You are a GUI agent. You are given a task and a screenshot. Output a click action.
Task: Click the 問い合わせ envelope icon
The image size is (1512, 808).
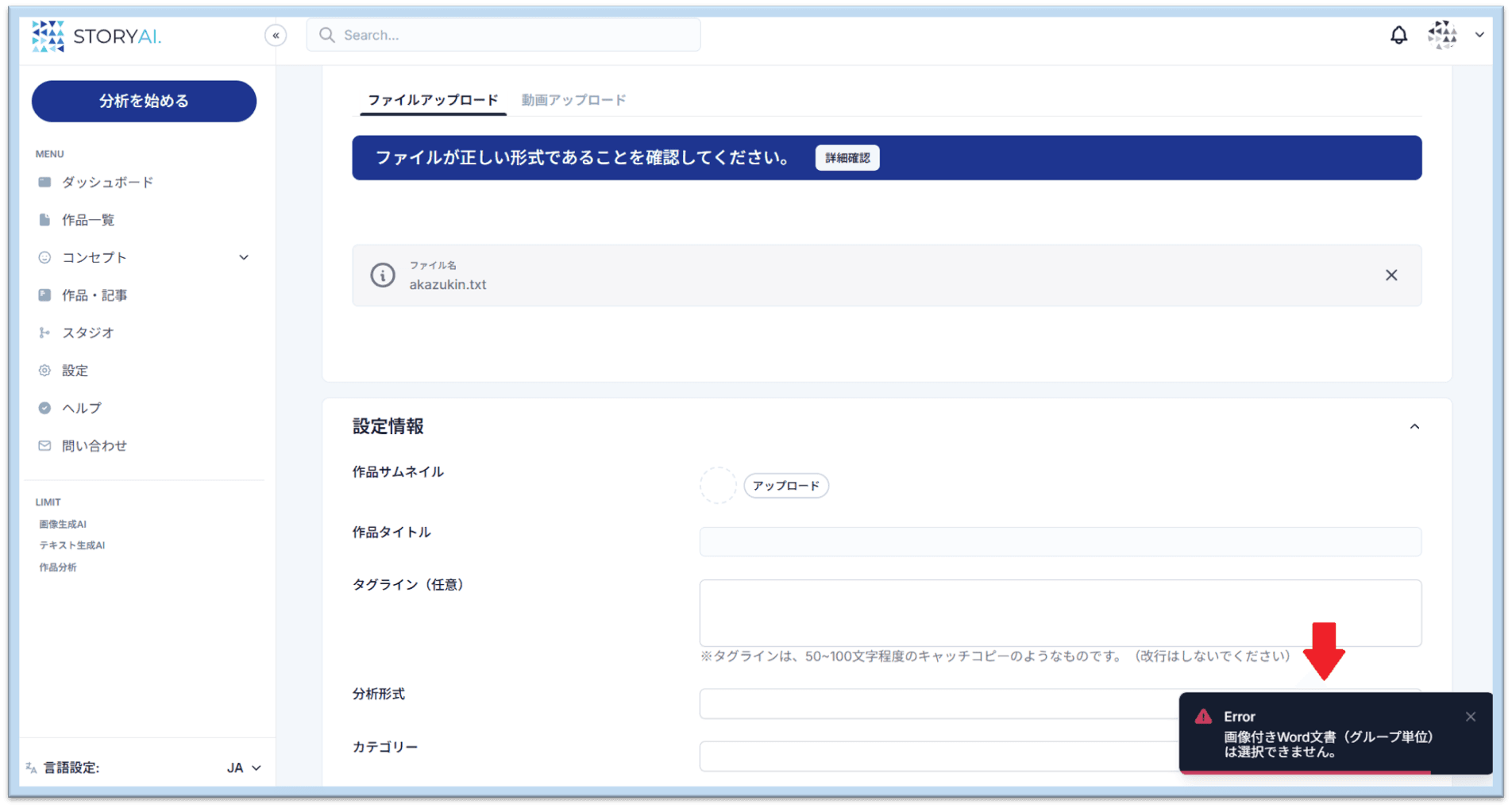click(44, 446)
